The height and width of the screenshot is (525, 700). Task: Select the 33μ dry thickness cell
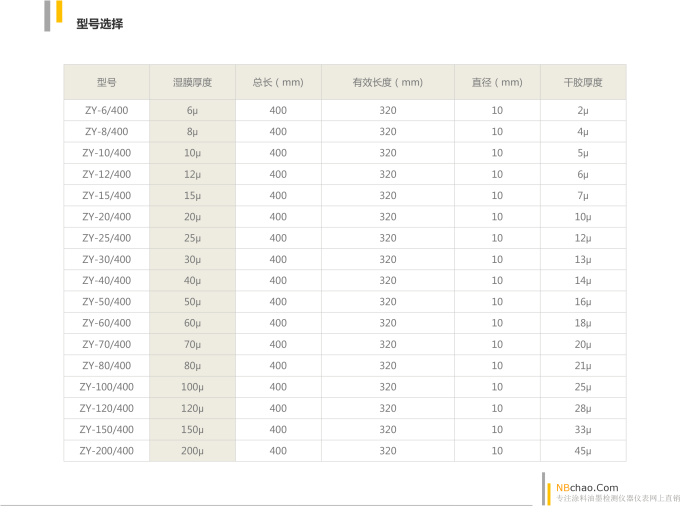click(x=583, y=429)
